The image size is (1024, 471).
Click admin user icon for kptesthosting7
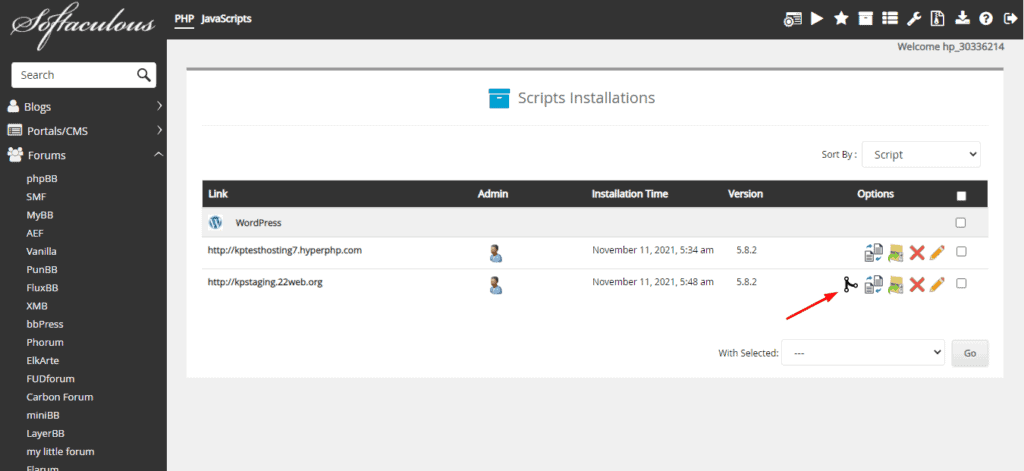pos(496,253)
